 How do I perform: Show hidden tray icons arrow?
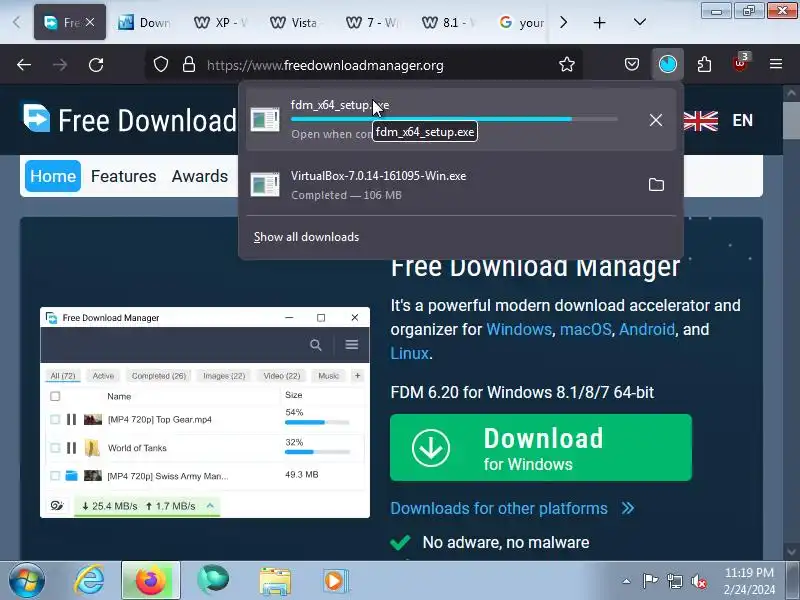pos(626,581)
